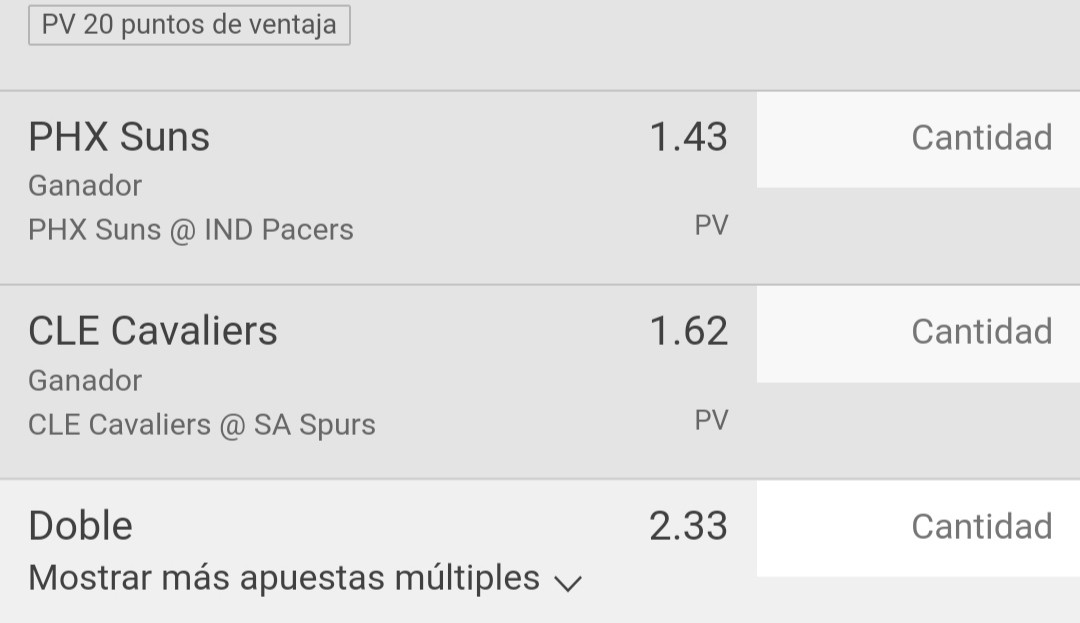The width and height of the screenshot is (1080, 623).
Task: Enter amount field for PHX Suns bet
Action: pyautogui.click(x=918, y=140)
